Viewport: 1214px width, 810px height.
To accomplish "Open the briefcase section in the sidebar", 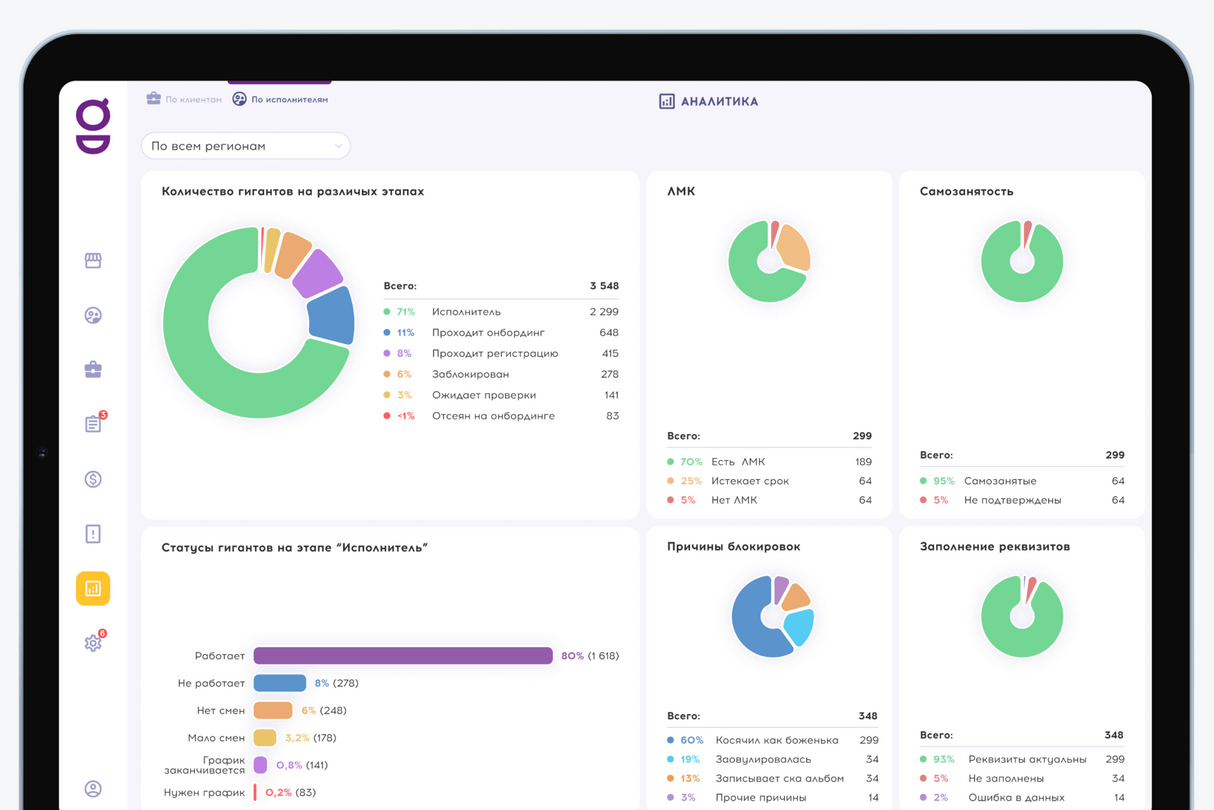I will click(93, 369).
